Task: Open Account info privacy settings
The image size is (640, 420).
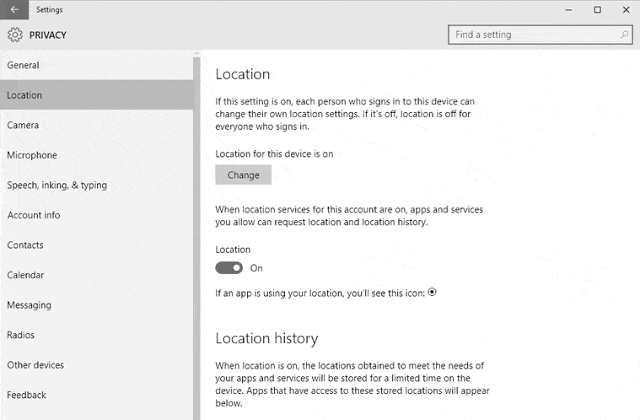Action: click(96, 215)
